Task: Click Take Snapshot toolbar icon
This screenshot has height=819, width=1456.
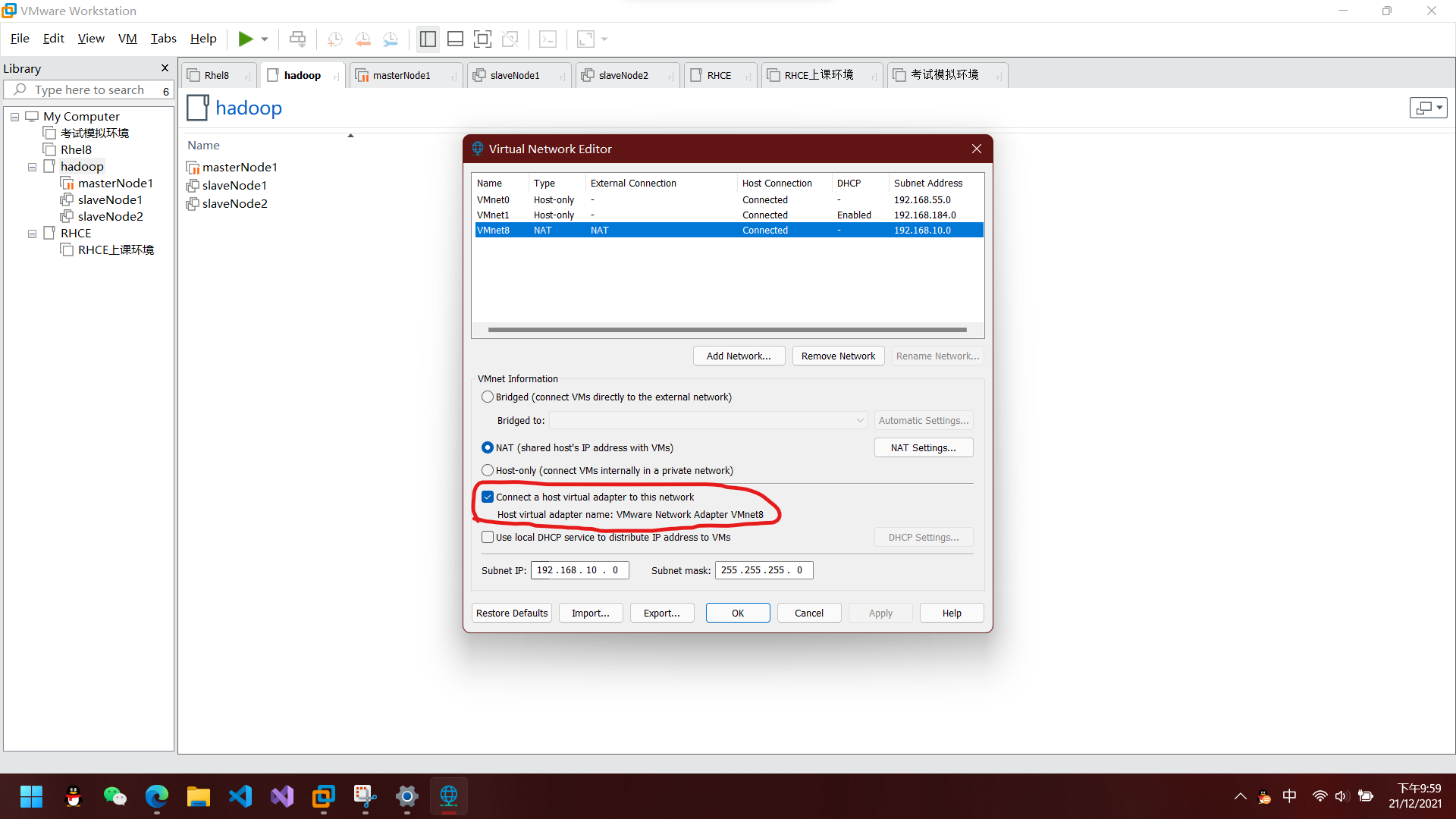Action: pos(334,39)
